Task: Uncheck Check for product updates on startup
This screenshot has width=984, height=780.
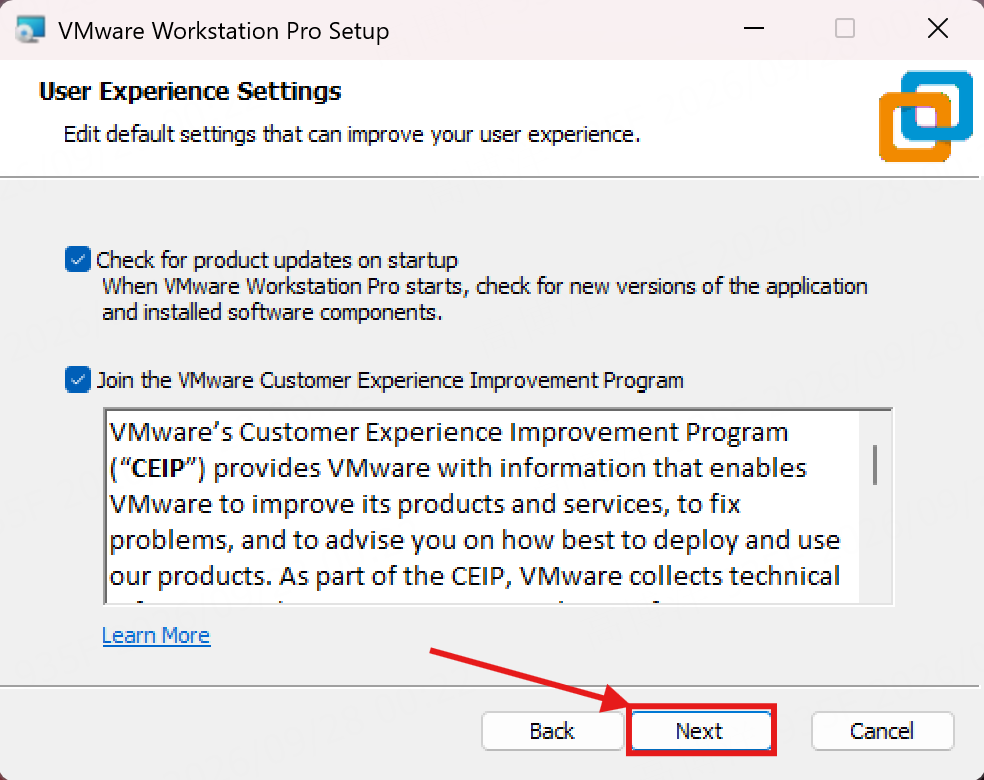Action: coord(78,259)
